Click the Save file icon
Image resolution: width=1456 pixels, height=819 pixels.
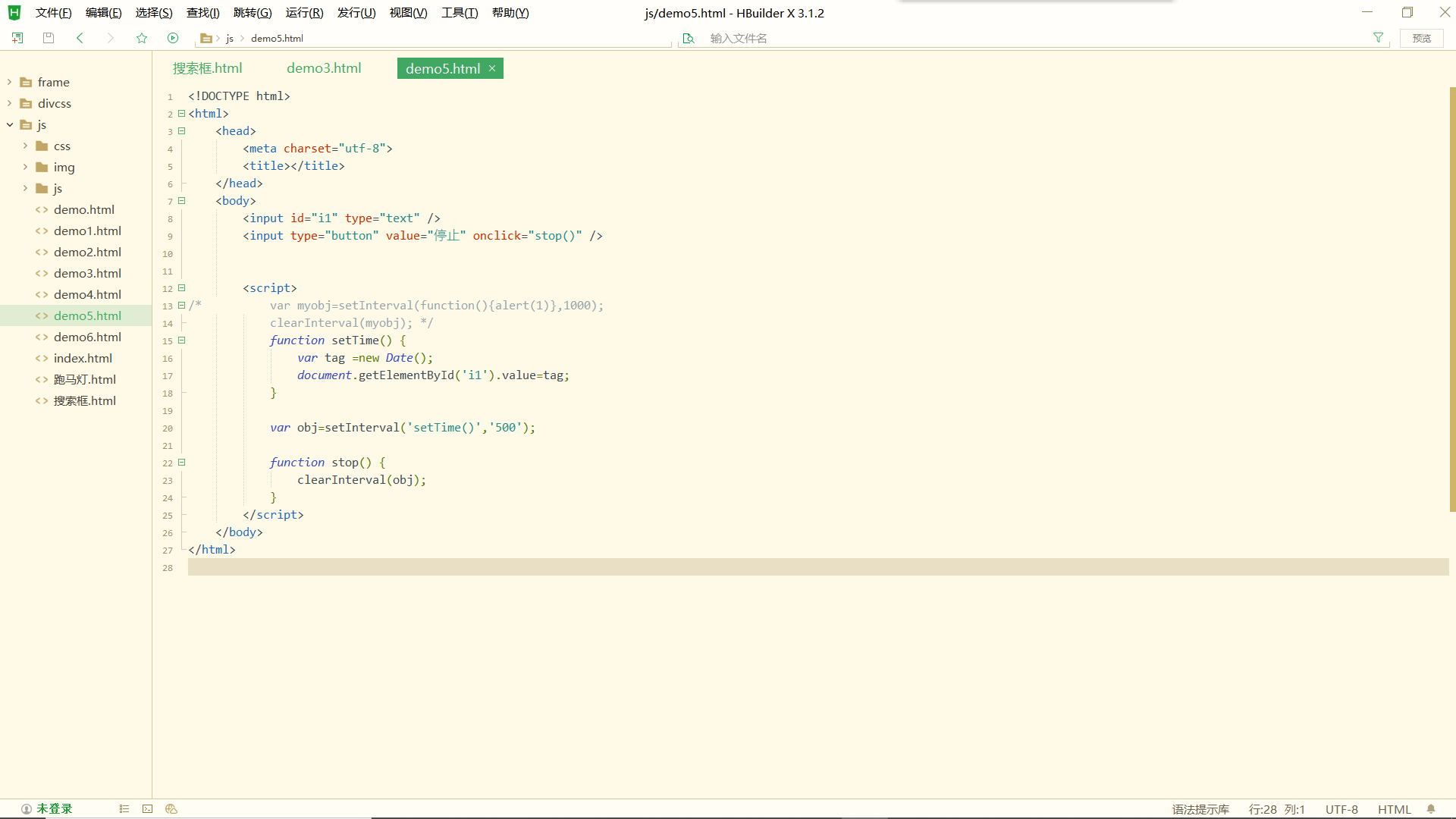[x=48, y=38]
